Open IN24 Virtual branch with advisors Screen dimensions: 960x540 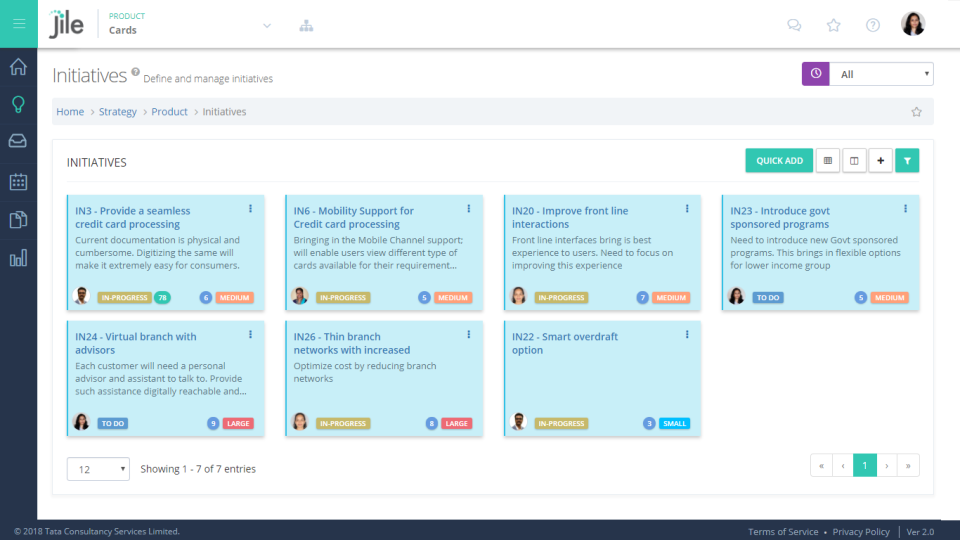pos(136,343)
